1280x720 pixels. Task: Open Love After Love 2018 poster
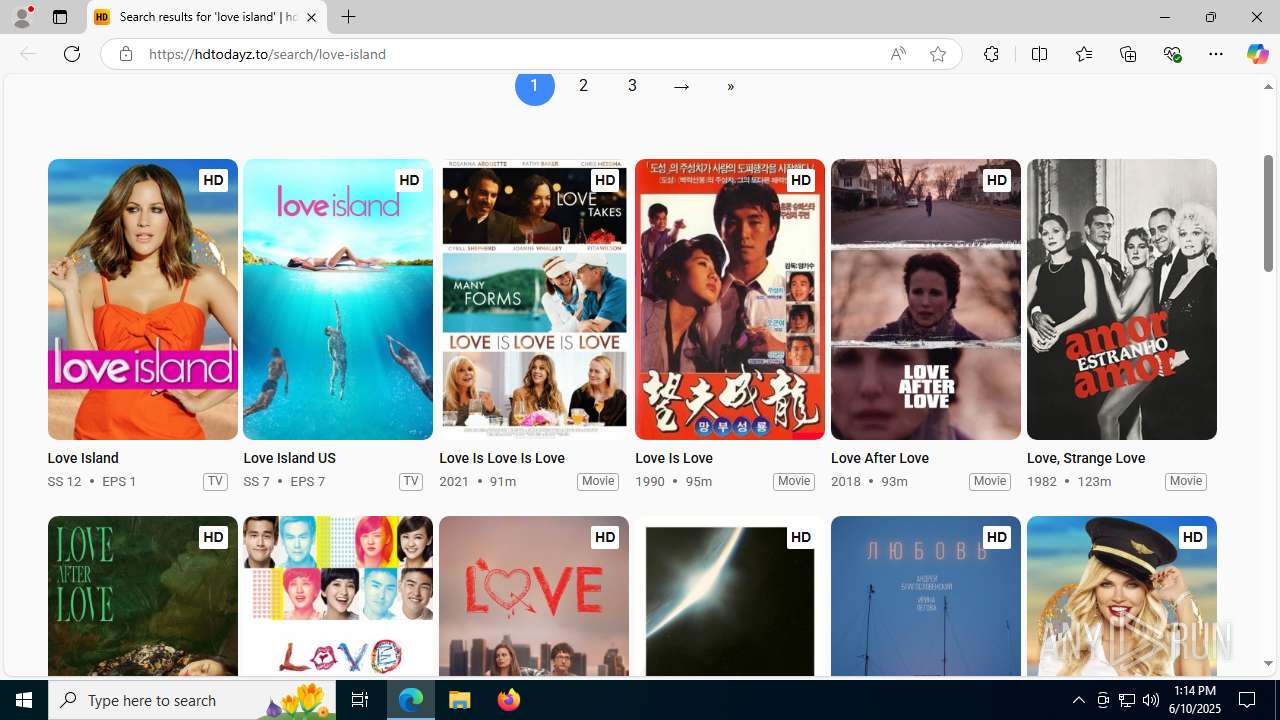pyautogui.click(x=926, y=299)
